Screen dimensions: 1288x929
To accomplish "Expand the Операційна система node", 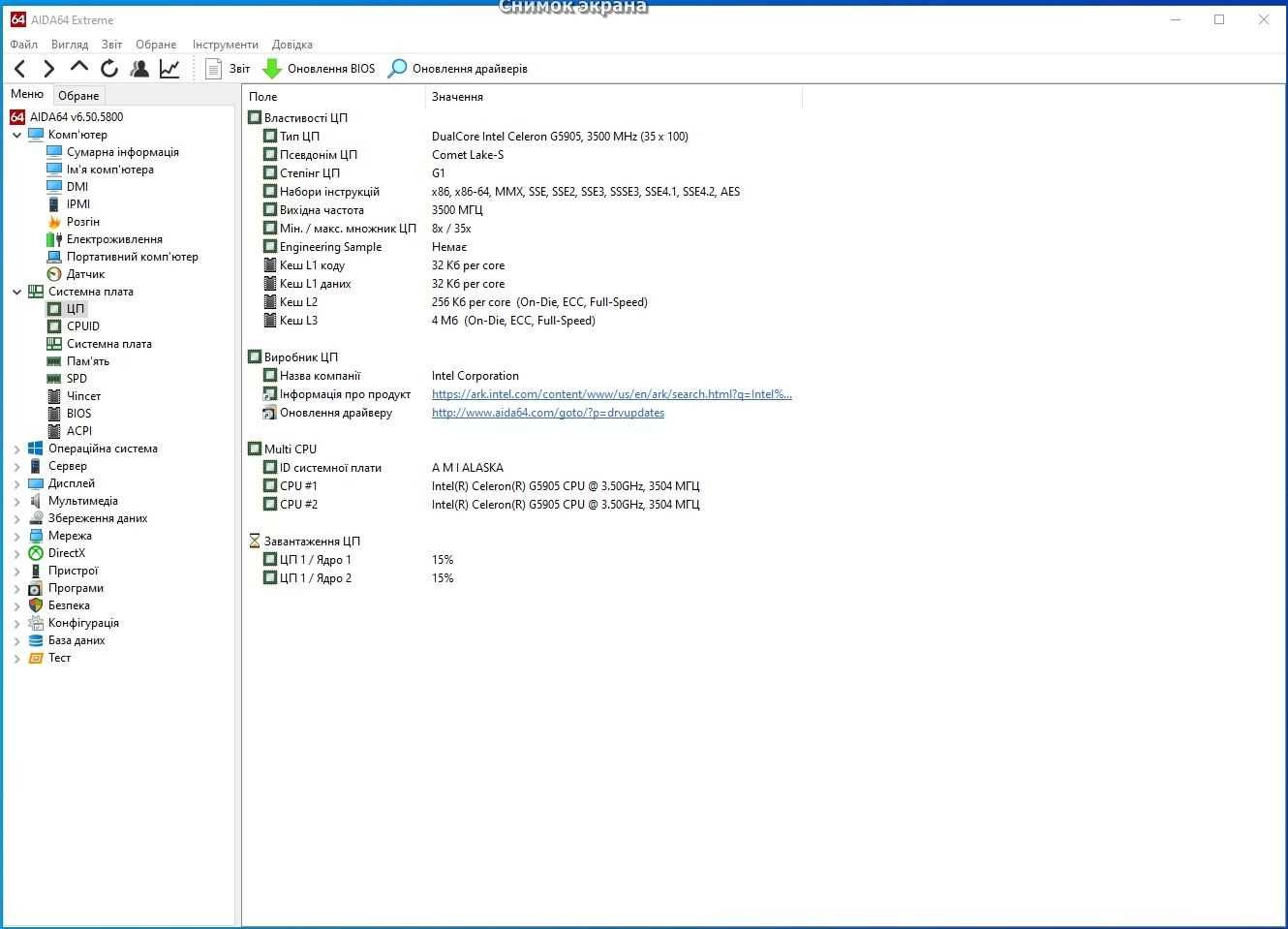I will tap(16, 449).
